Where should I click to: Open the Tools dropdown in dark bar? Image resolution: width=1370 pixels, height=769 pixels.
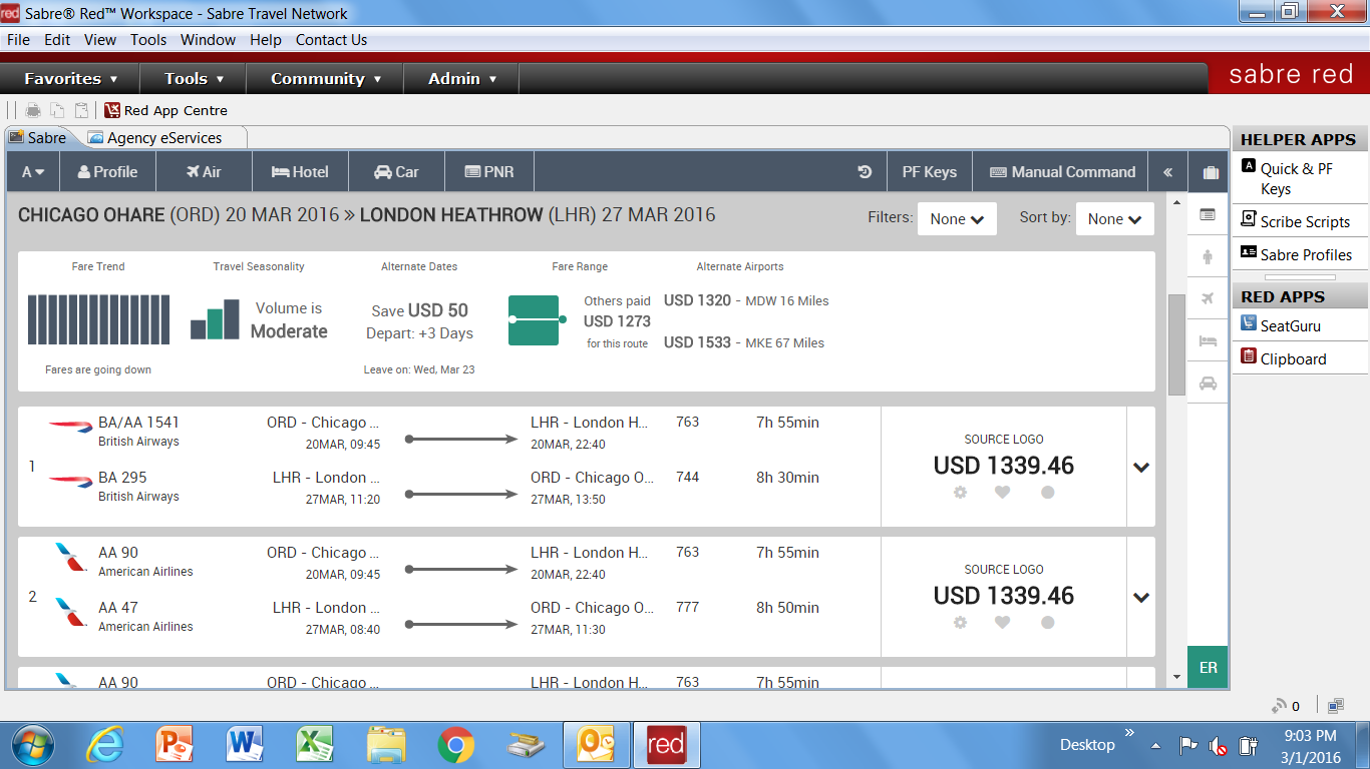193,78
